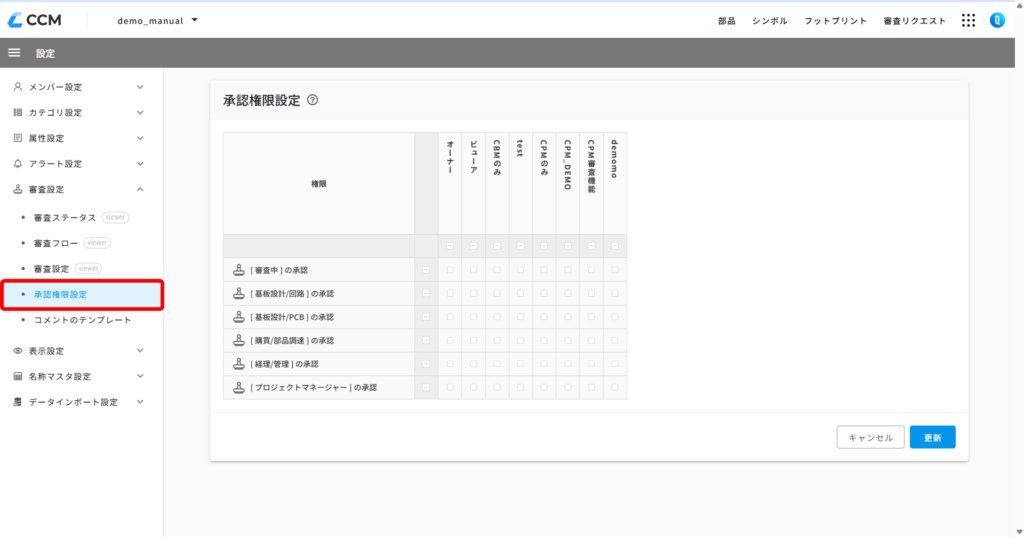This screenshot has width=1024, height=537.
Task: Select 審査設定 viewer sub-item
Action: pyautogui.click(x=51, y=268)
